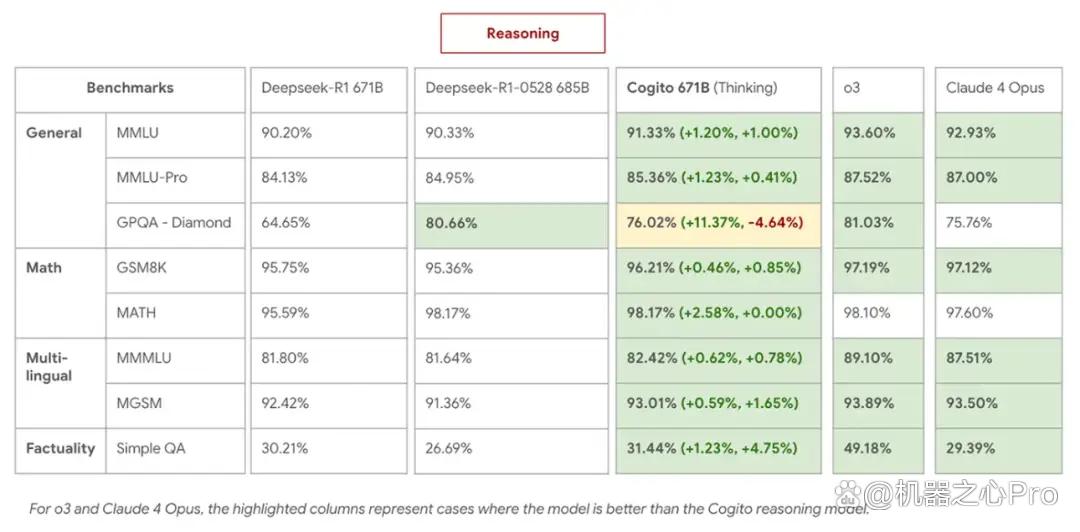Click the Baidu paw watermark icon
The image size is (1080, 532).
[x=849, y=493]
